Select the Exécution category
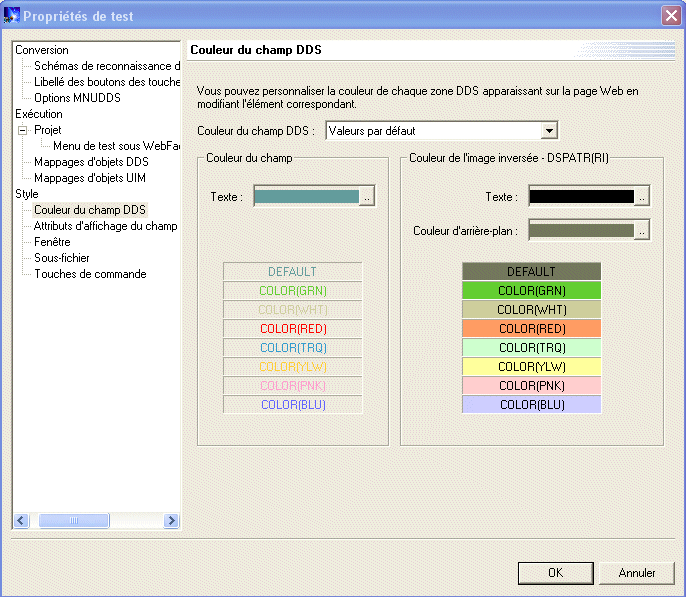Image resolution: width=686 pixels, height=597 pixels. pyautogui.click(x=39, y=114)
